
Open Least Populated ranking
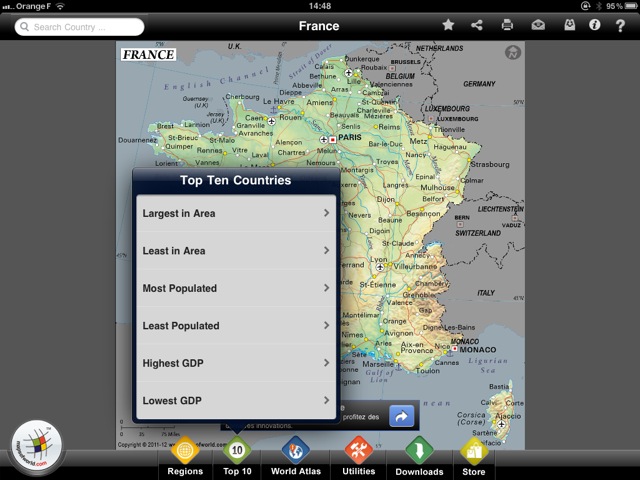pyautogui.click(x=236, y=326)
